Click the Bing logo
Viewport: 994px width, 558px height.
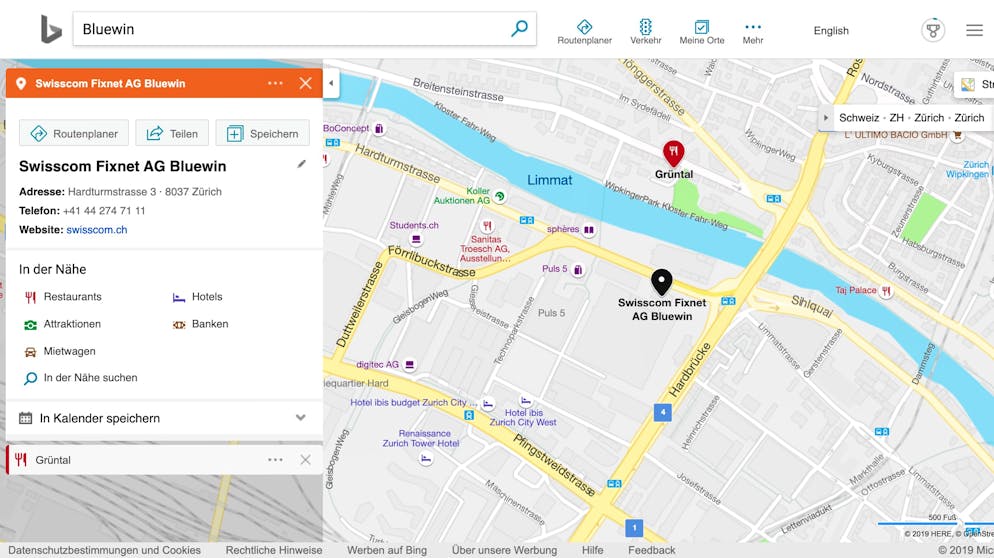(51, 29)
